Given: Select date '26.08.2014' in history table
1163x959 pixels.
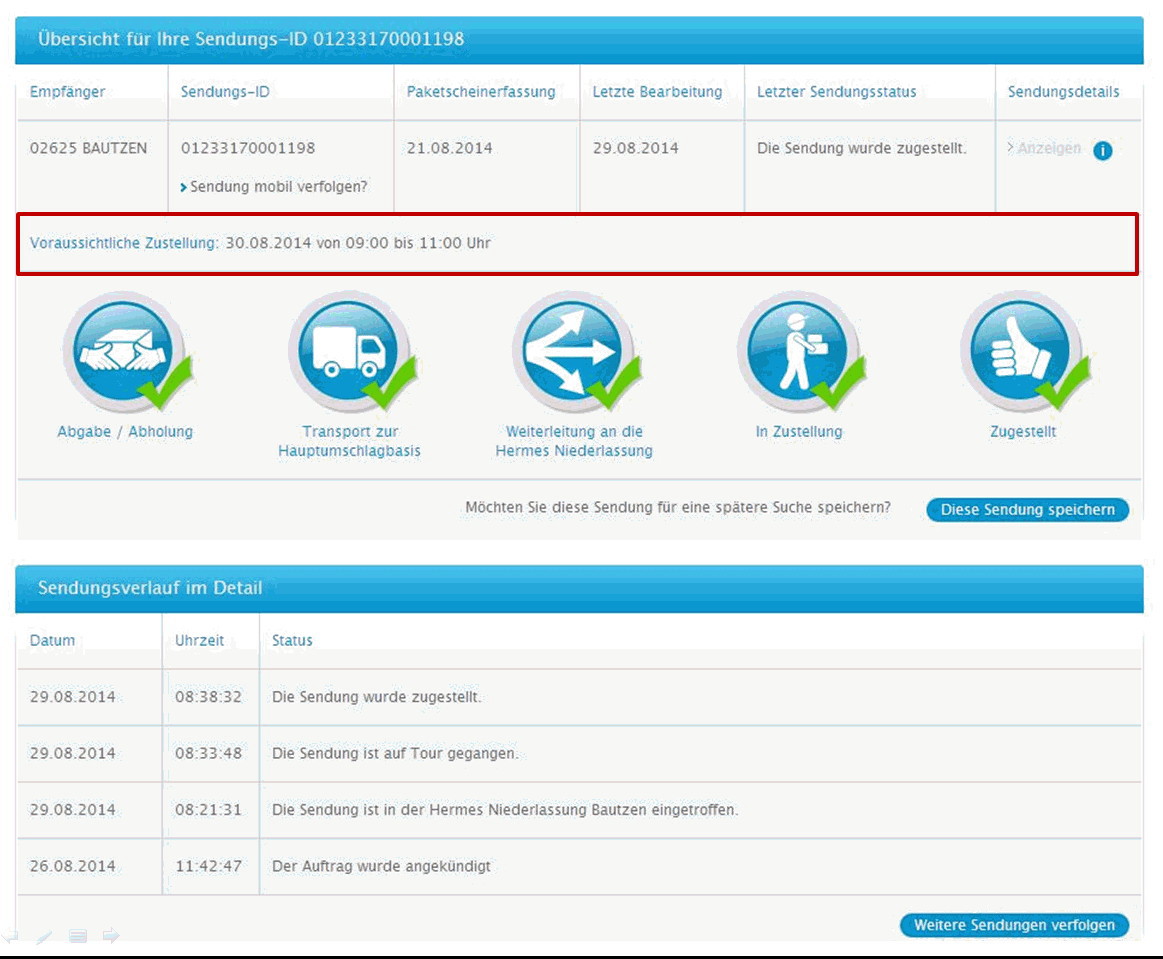Looking at the screenshot, I should [x=73, y=866].
